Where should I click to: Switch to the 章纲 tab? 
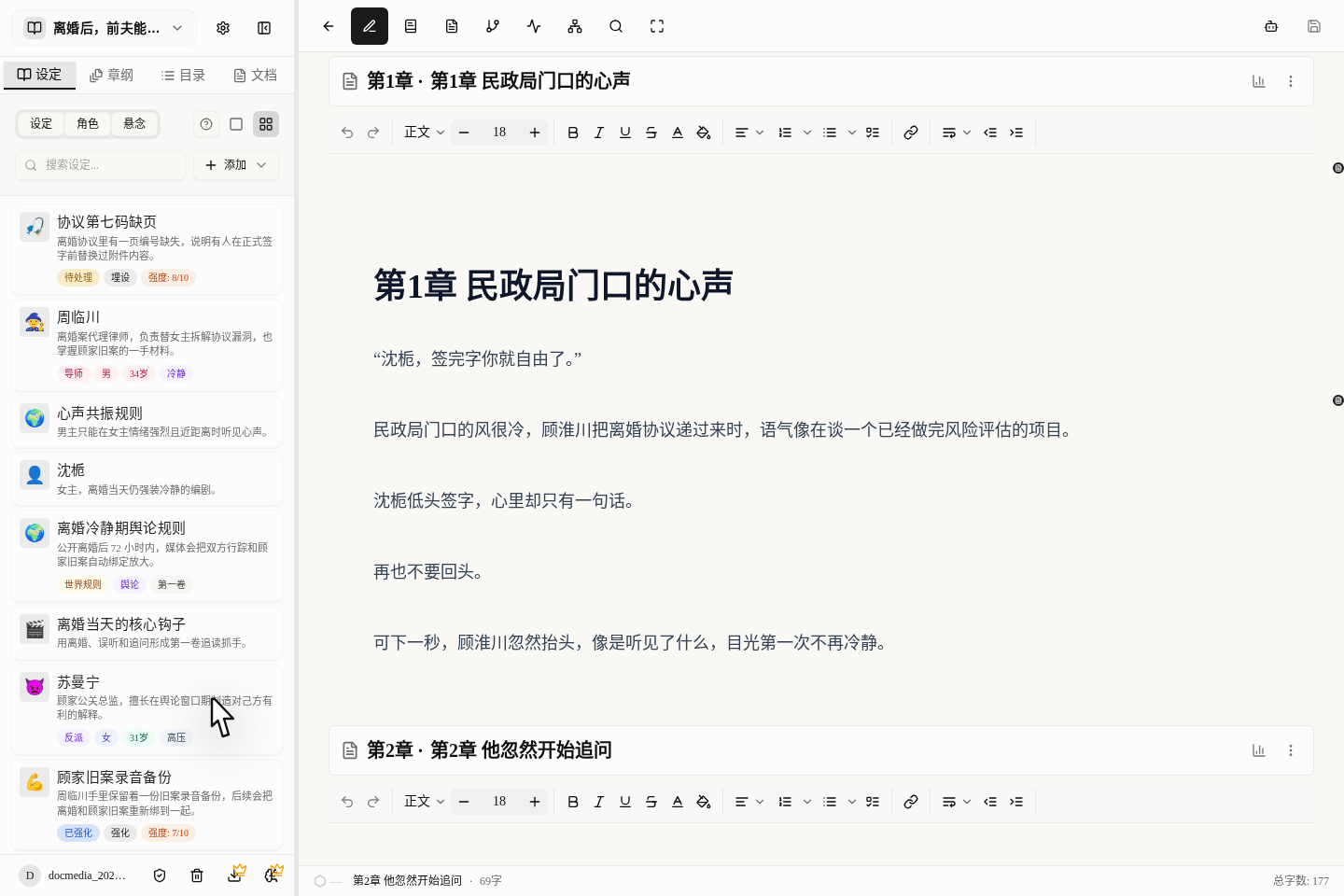click(x=111, y=75)
